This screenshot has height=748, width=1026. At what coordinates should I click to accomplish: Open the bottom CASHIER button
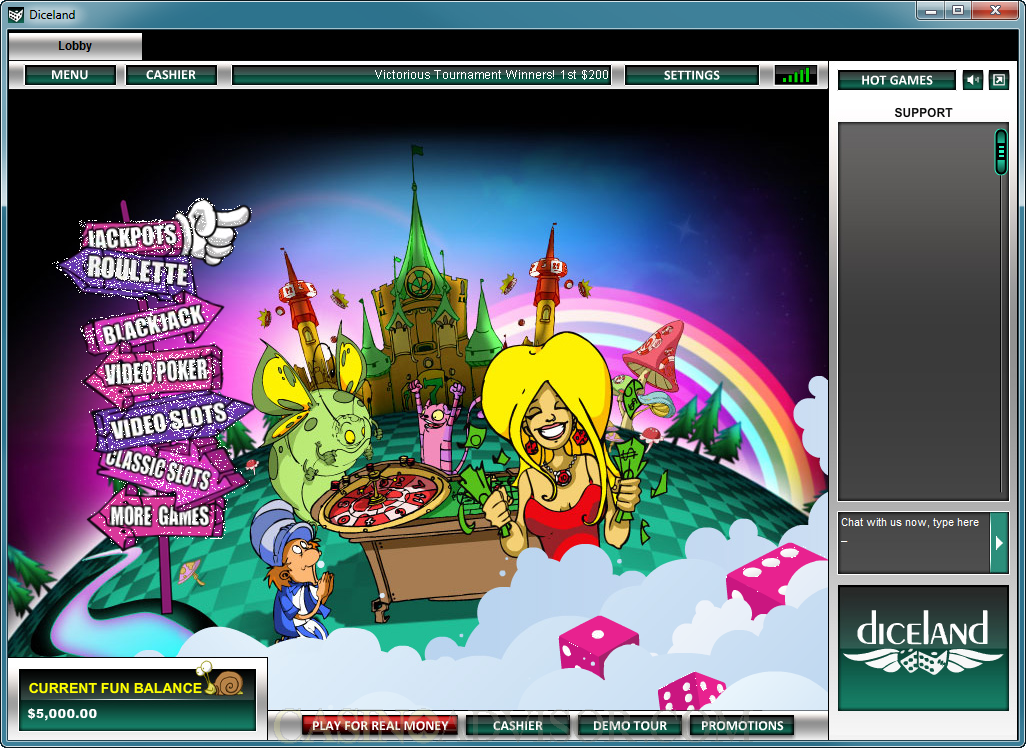click(x=518, y=726)
